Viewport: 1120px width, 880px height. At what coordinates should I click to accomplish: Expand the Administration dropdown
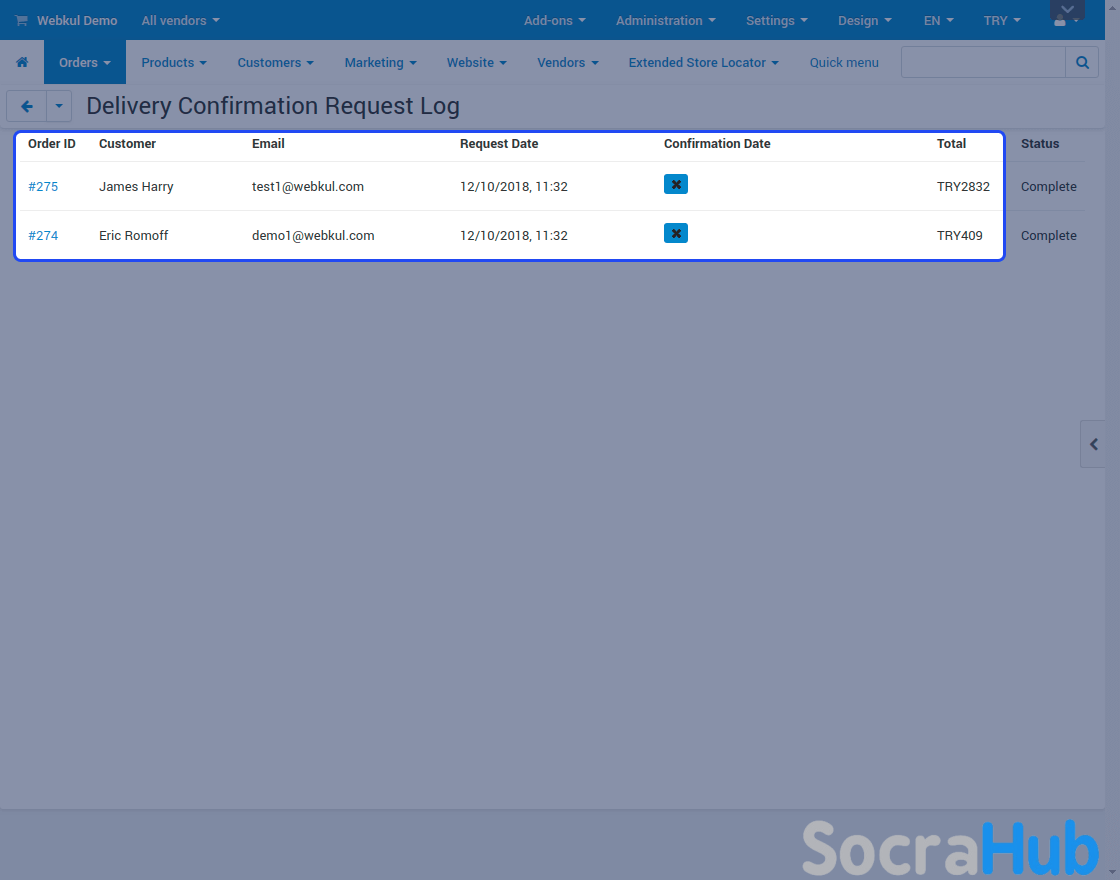click(x=665, y=21)
